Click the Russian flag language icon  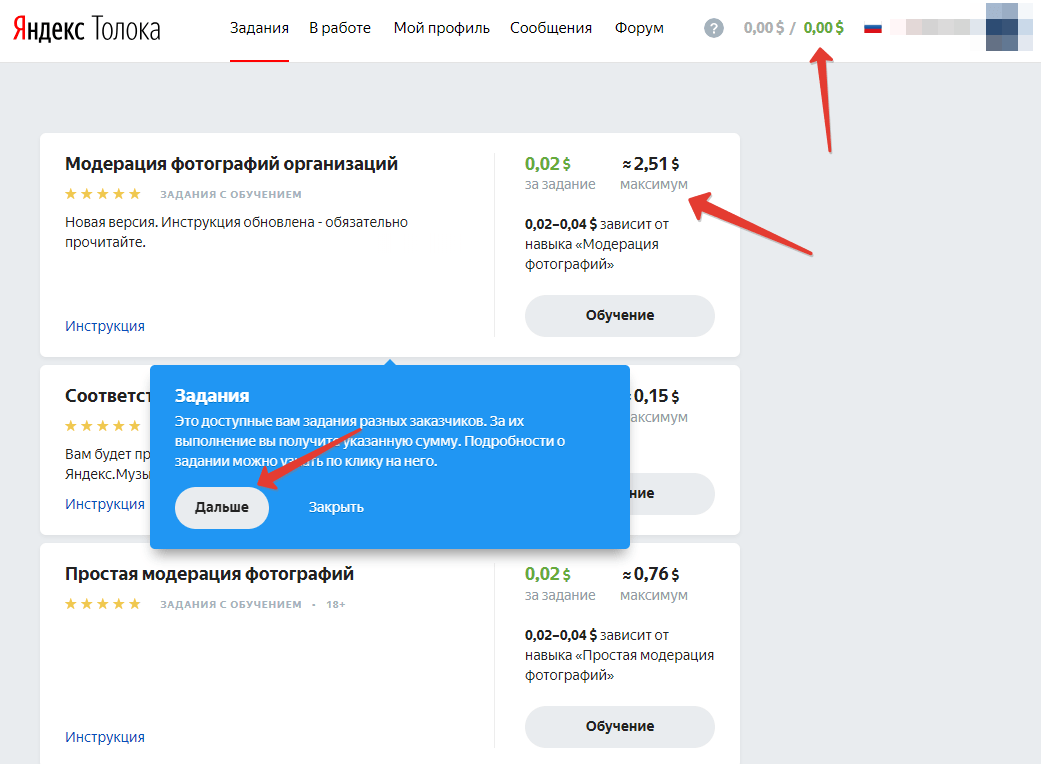coord(872,28)
